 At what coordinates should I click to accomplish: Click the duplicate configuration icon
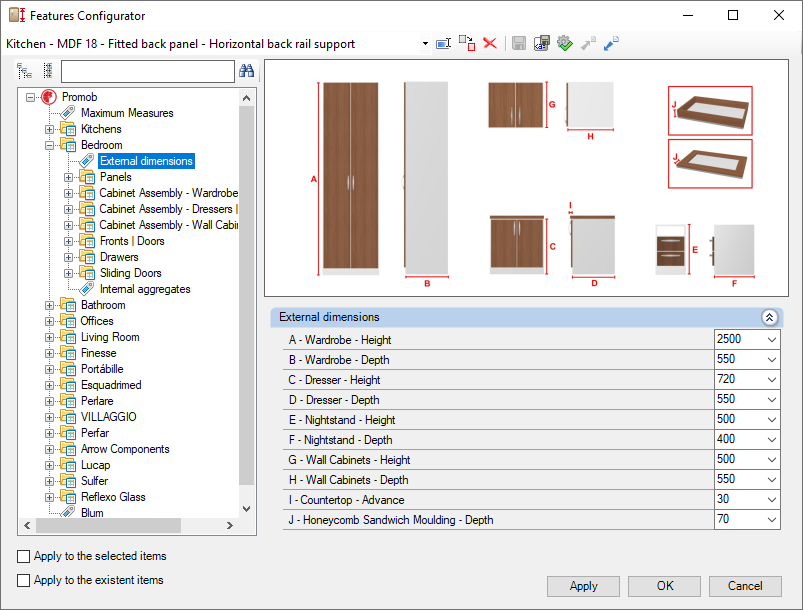click(467, 44)
